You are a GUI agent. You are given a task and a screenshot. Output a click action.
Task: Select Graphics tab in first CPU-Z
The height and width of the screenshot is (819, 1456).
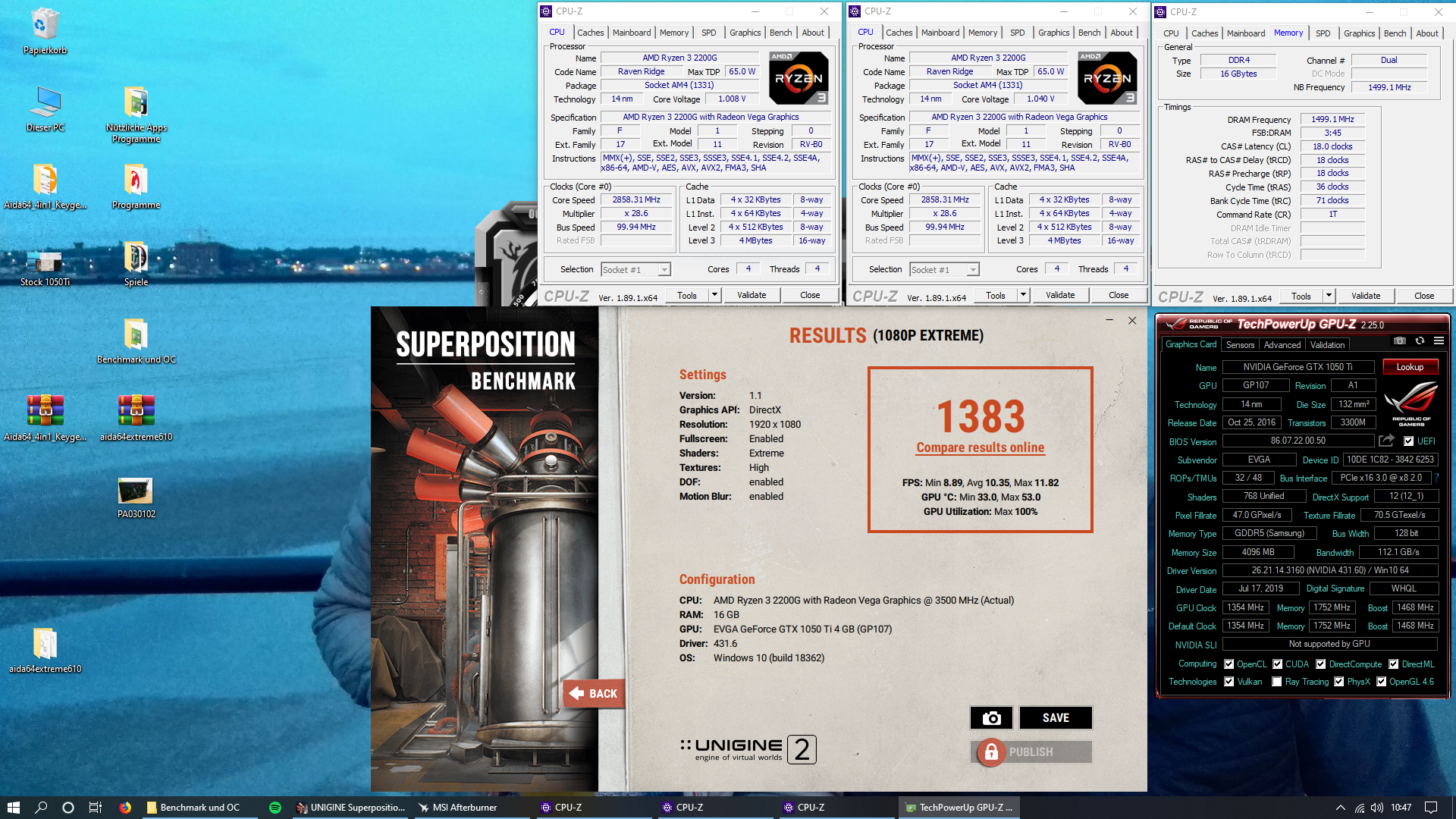pyautogui.click(x=745, y=33)
